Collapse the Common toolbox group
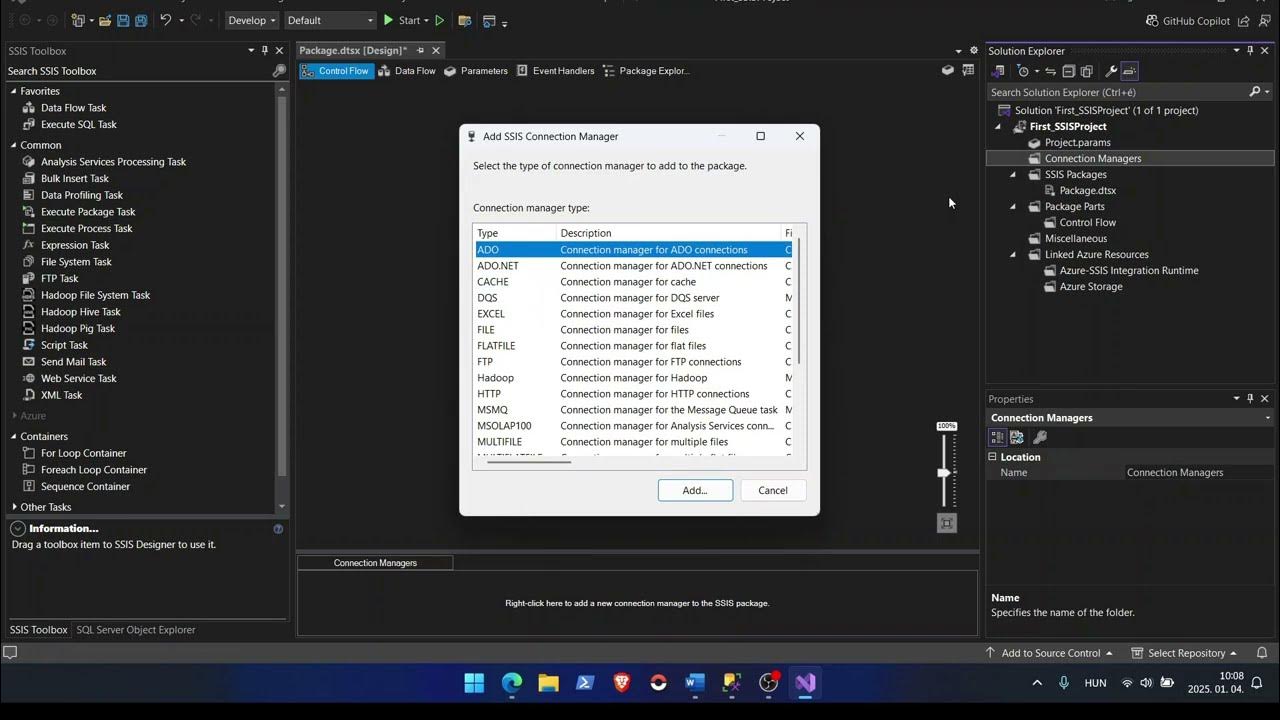This screenshot has height=720, width=1280. point(14,145)
